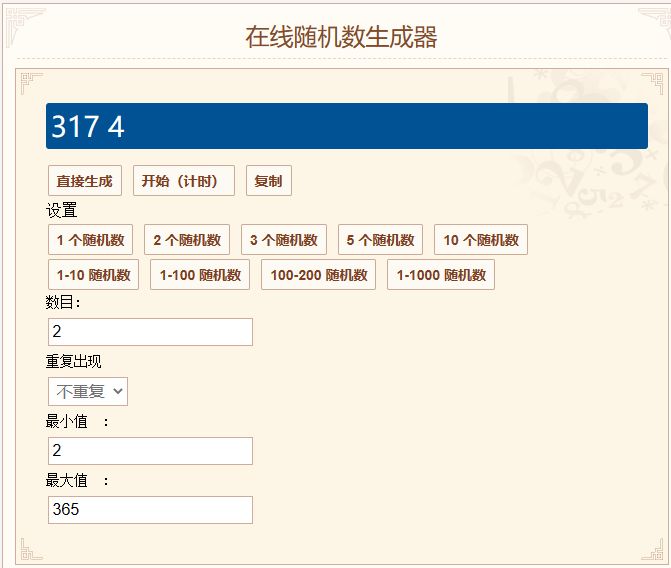The height and width of the screenshot is (568, 671).
Task: Choose the 3 个随机数 preset
Action: (x=284, y=240)
